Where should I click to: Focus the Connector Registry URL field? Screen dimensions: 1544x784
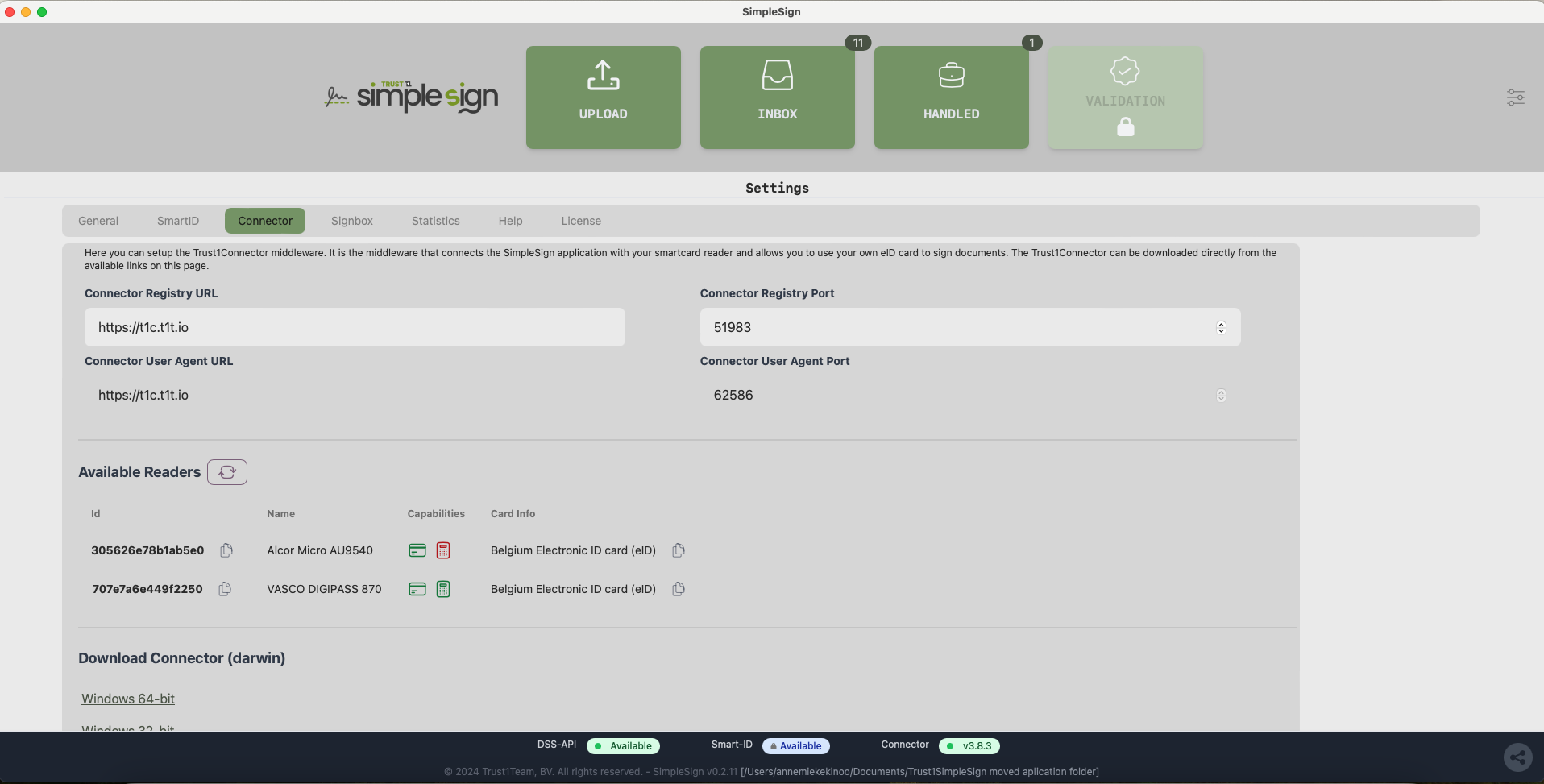355,327
